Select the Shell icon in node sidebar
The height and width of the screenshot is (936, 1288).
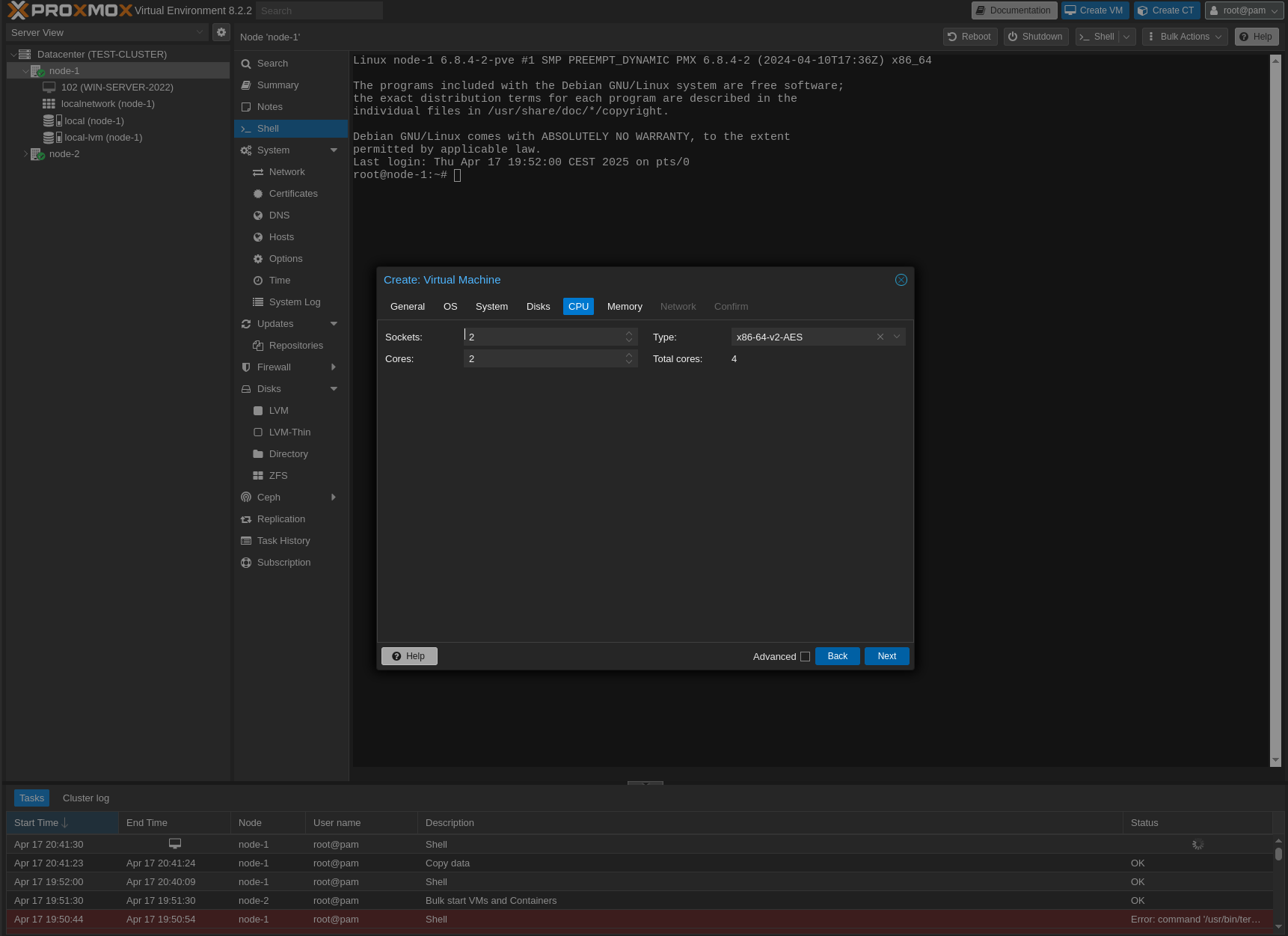tap(246, 129)
